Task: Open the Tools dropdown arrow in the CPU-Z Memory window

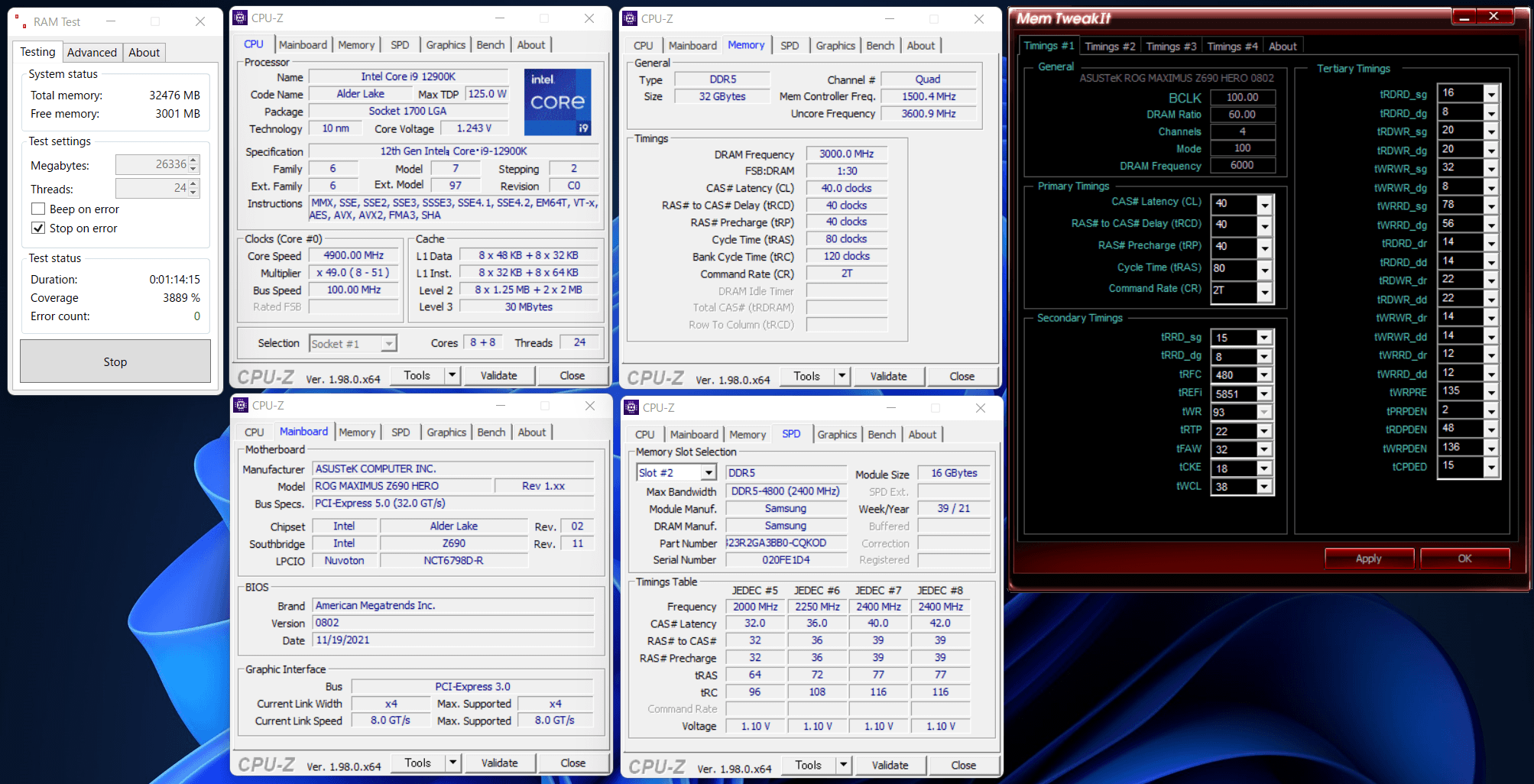Action: (842, 376)
